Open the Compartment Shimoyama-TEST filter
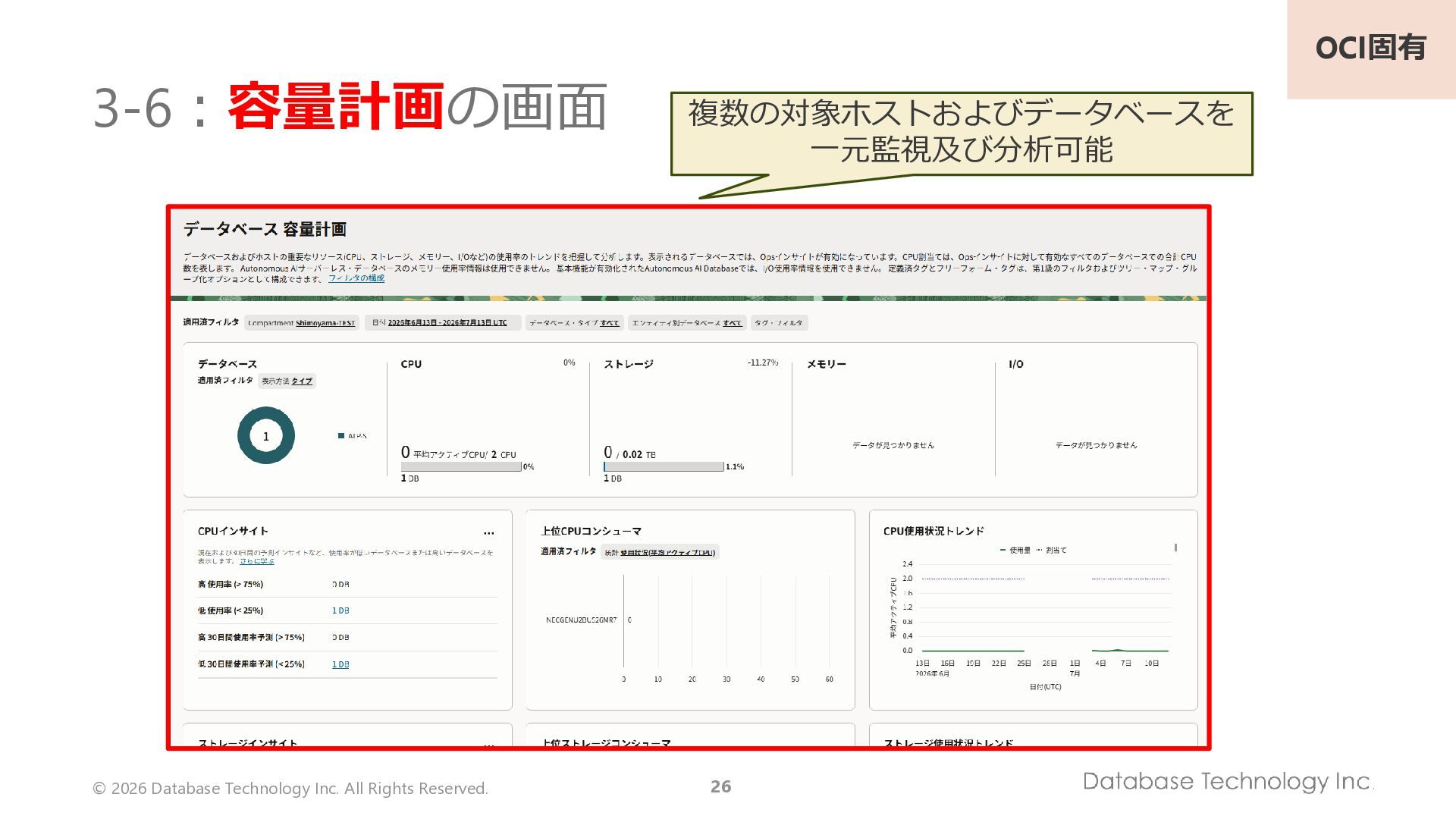1456x819 pixels. [x=301, y=323]
